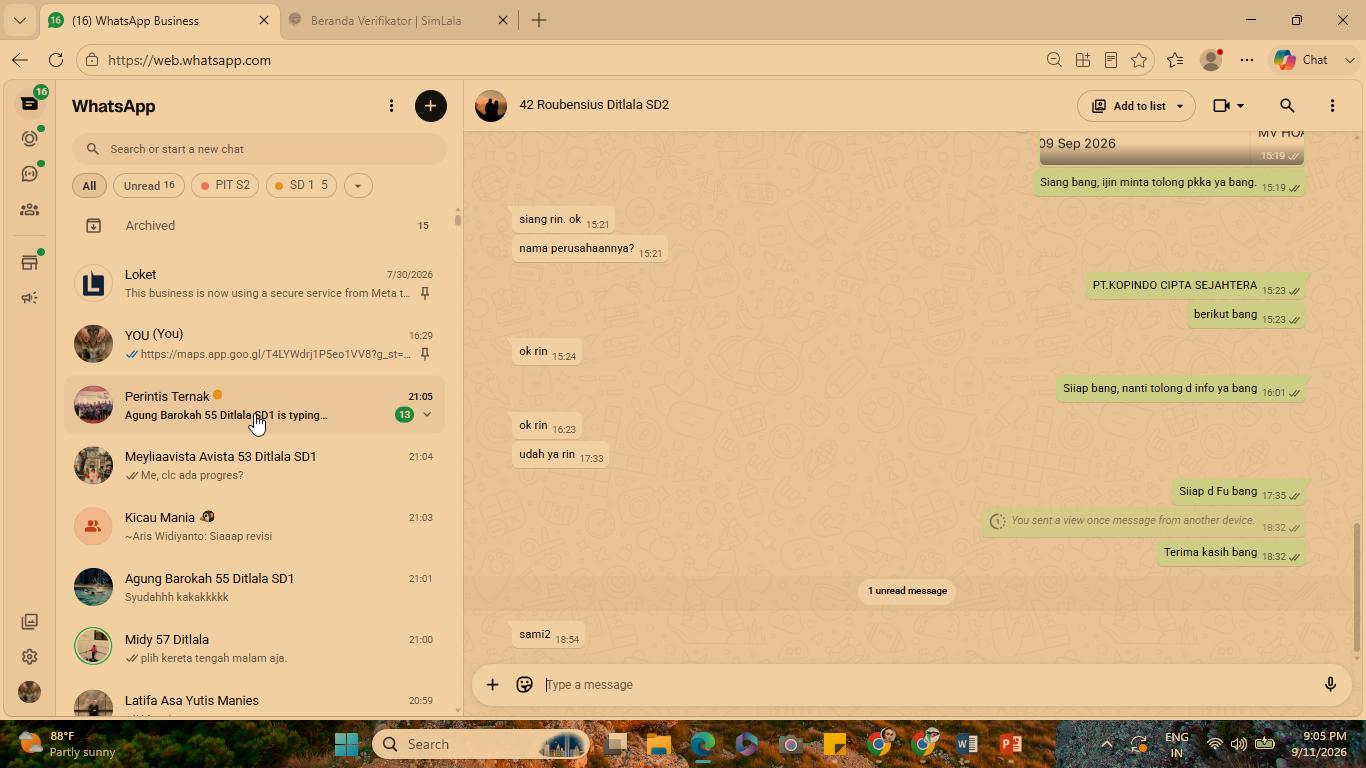Image resolution: width=1366 pixels, height=768 pixels.
Task: Expand more chat filter lists dropdown
Action: tap(357, 185)
